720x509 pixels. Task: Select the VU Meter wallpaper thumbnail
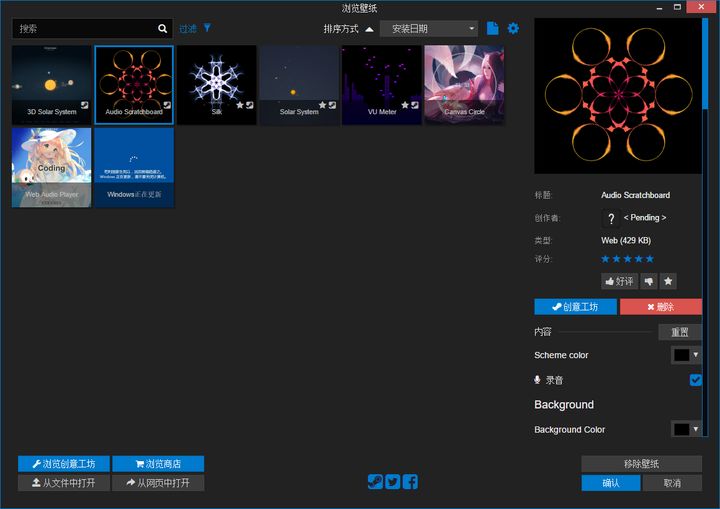tap(382, 85)
